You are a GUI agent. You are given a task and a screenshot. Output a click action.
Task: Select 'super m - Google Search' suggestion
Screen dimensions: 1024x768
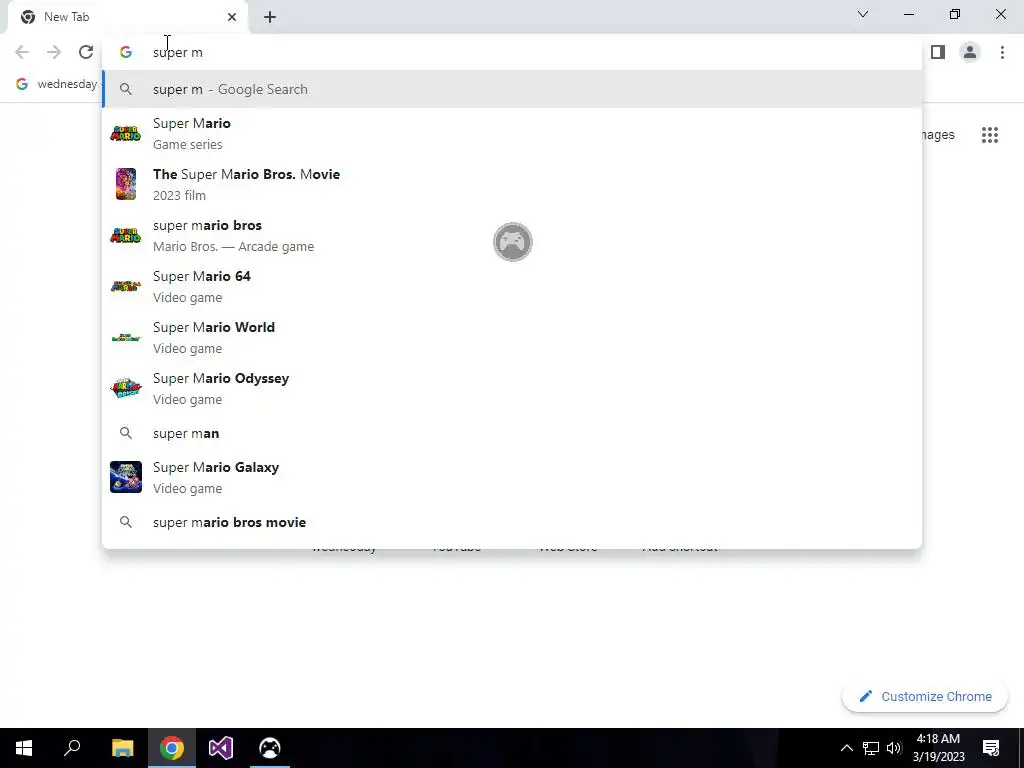tap(512, 89)
